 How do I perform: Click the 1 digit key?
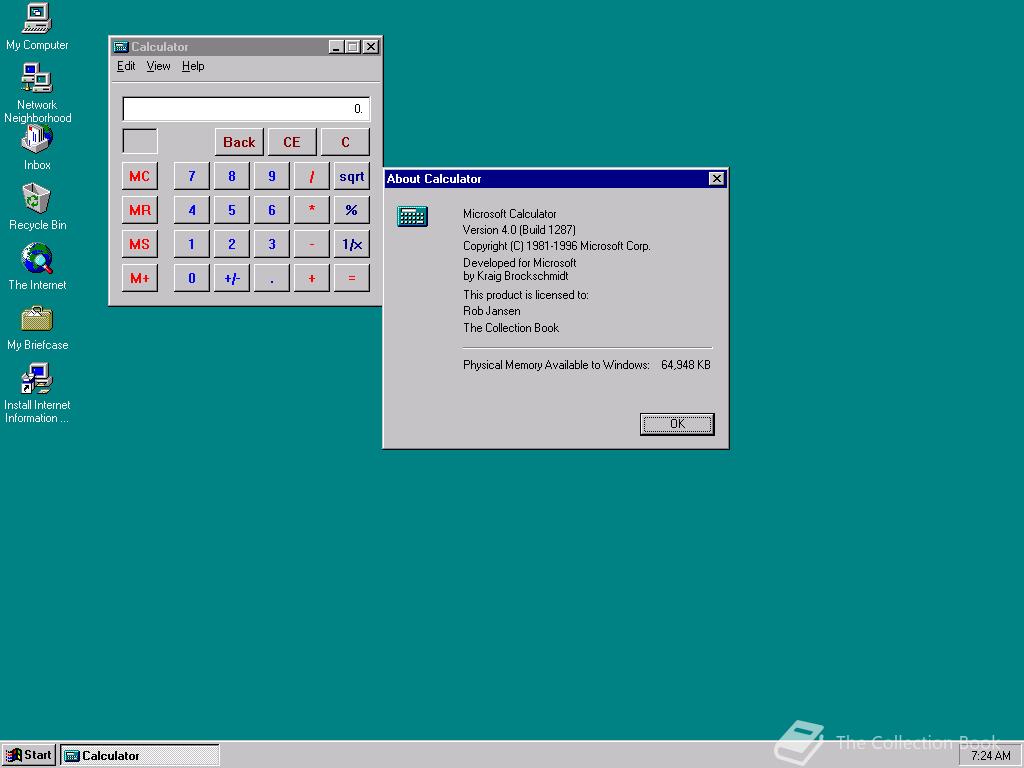coord(192,244)
